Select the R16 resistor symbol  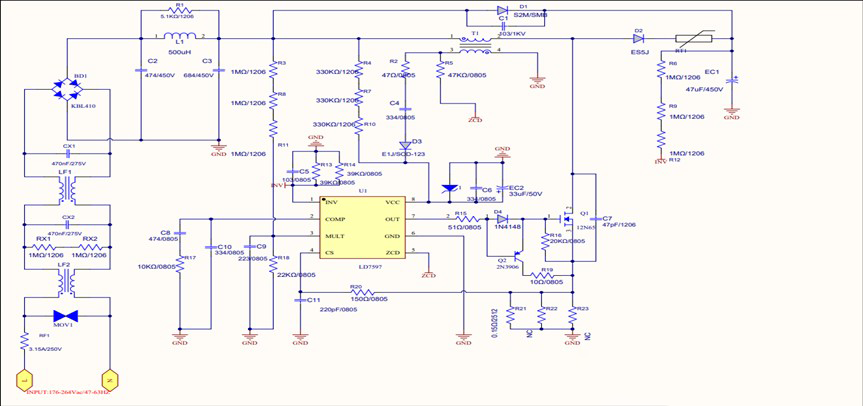545,241
